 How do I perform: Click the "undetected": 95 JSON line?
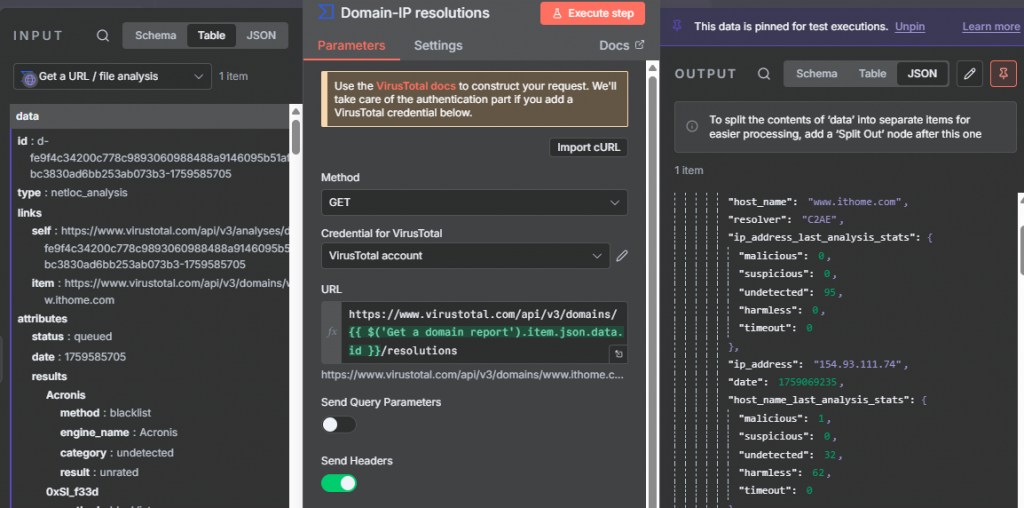tap(790, 292)
